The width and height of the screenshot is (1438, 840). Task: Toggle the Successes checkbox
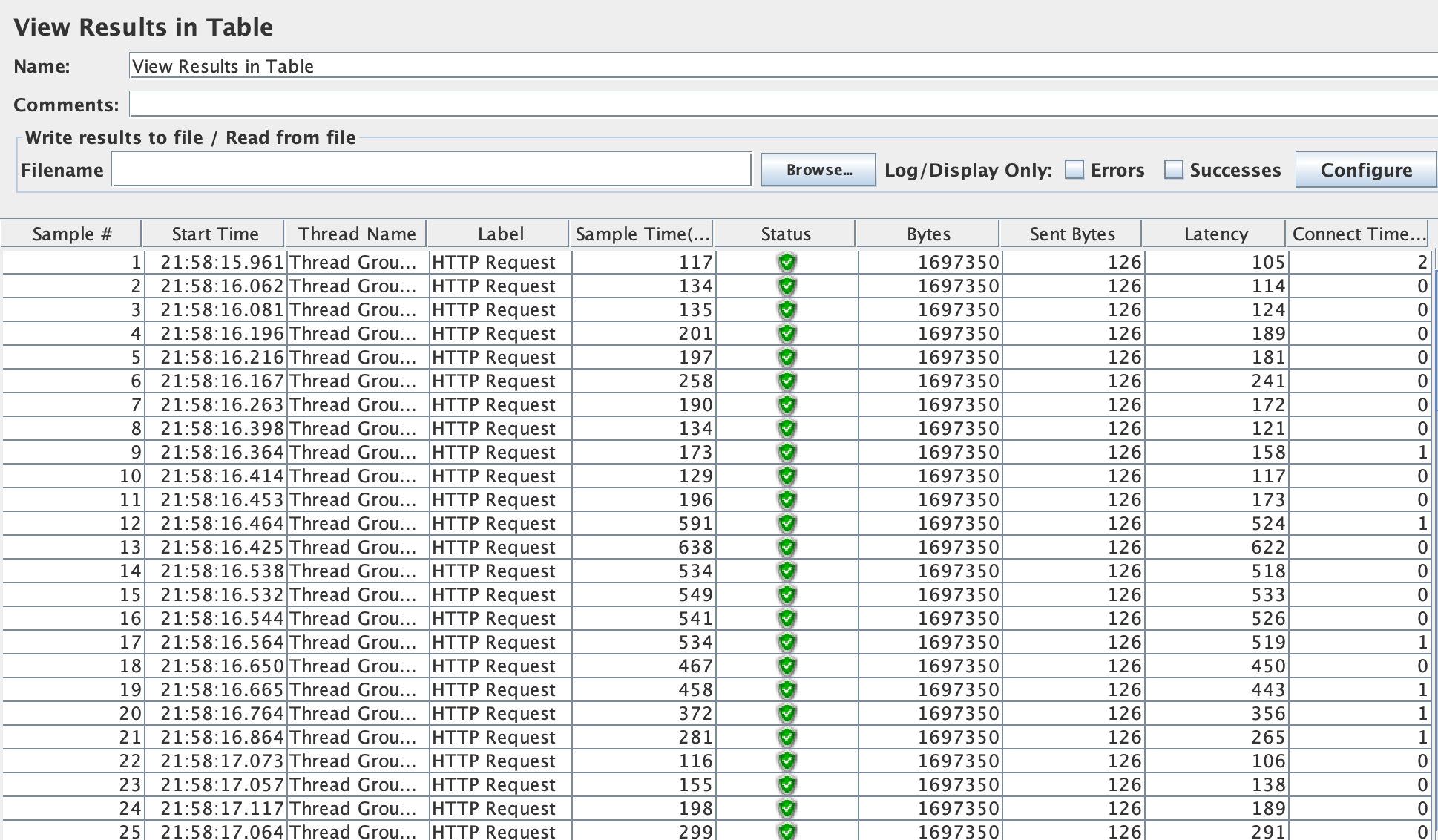pyautogui.click(x=1173, y=170)
